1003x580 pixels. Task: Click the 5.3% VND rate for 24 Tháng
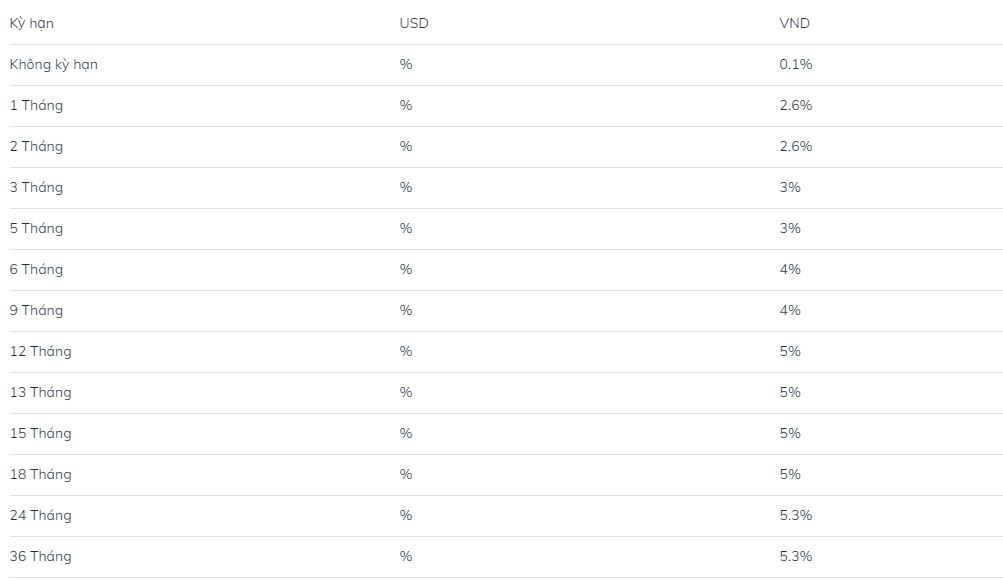pos(796,515)
